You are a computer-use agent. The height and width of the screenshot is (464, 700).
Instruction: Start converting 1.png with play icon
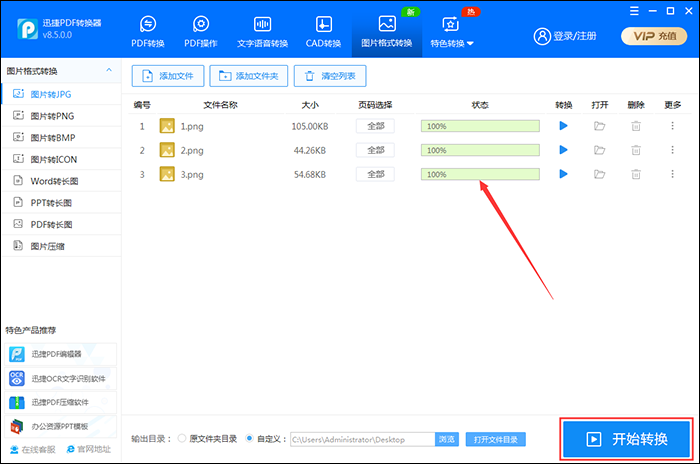tap(563, 126)
